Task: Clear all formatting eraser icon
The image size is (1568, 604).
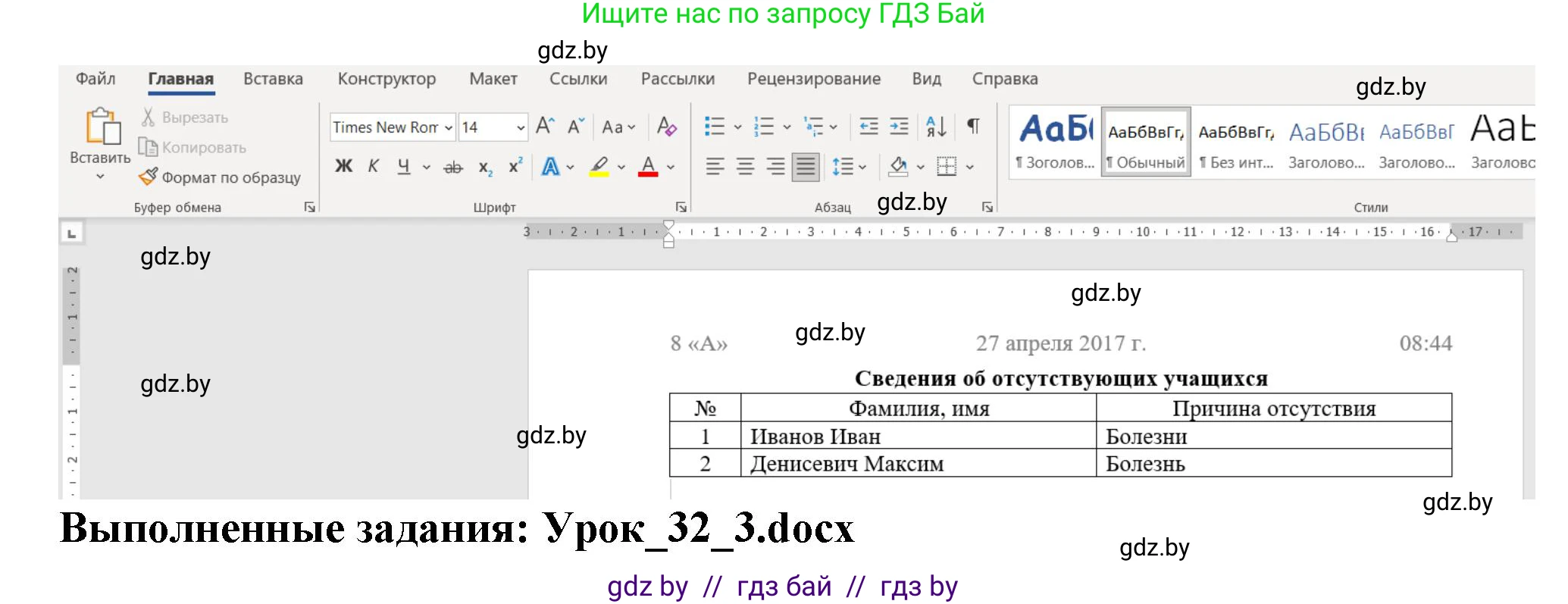Action: pyautogui.click(x=667, y=127)
